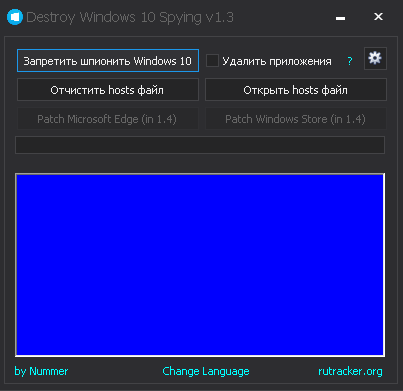Click the Открыть hosts файл button
Image resolution: width=403 pixels, height=391 pixels.
tap(296, 90)
